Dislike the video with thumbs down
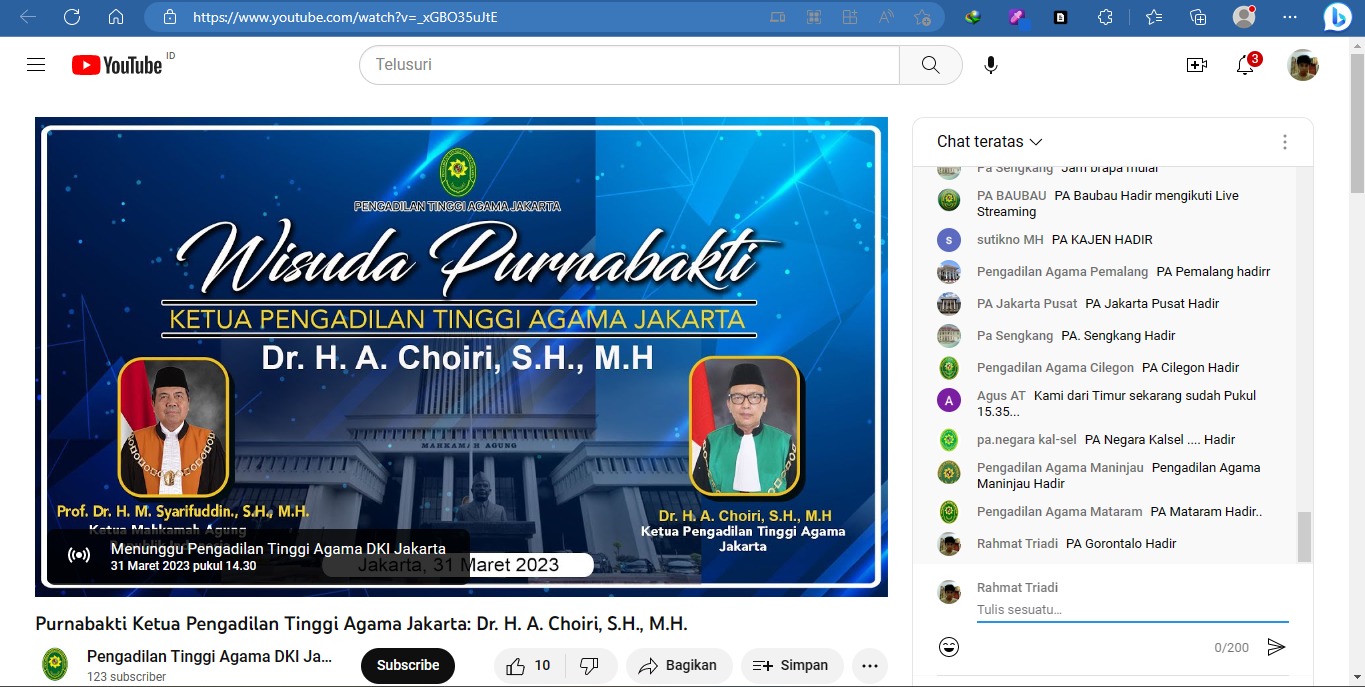 [589, 666]
